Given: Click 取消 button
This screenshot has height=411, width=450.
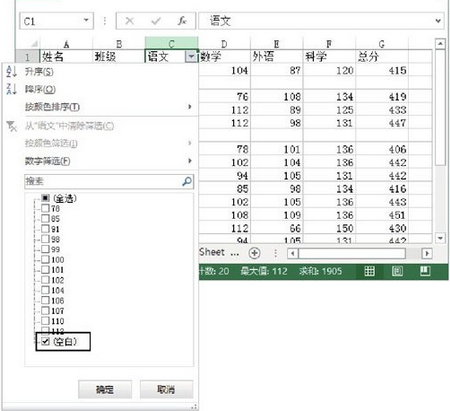Looking at the screenshot, I should 166,389.
